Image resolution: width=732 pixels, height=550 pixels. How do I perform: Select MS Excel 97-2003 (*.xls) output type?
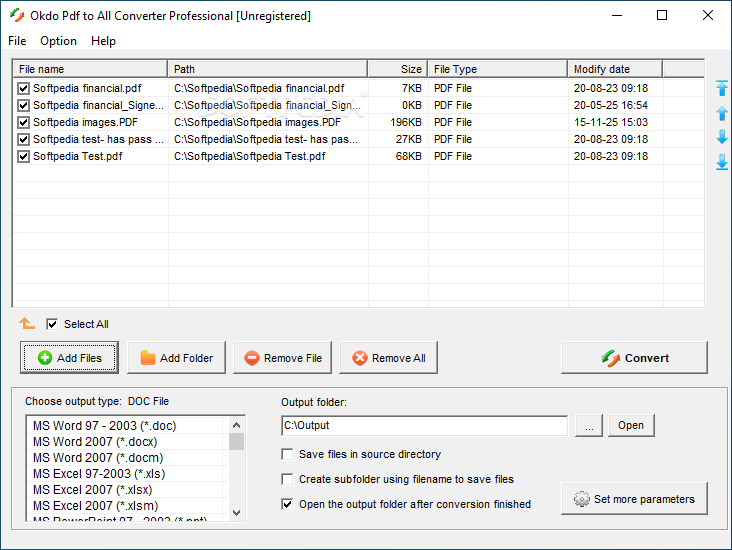124,474
